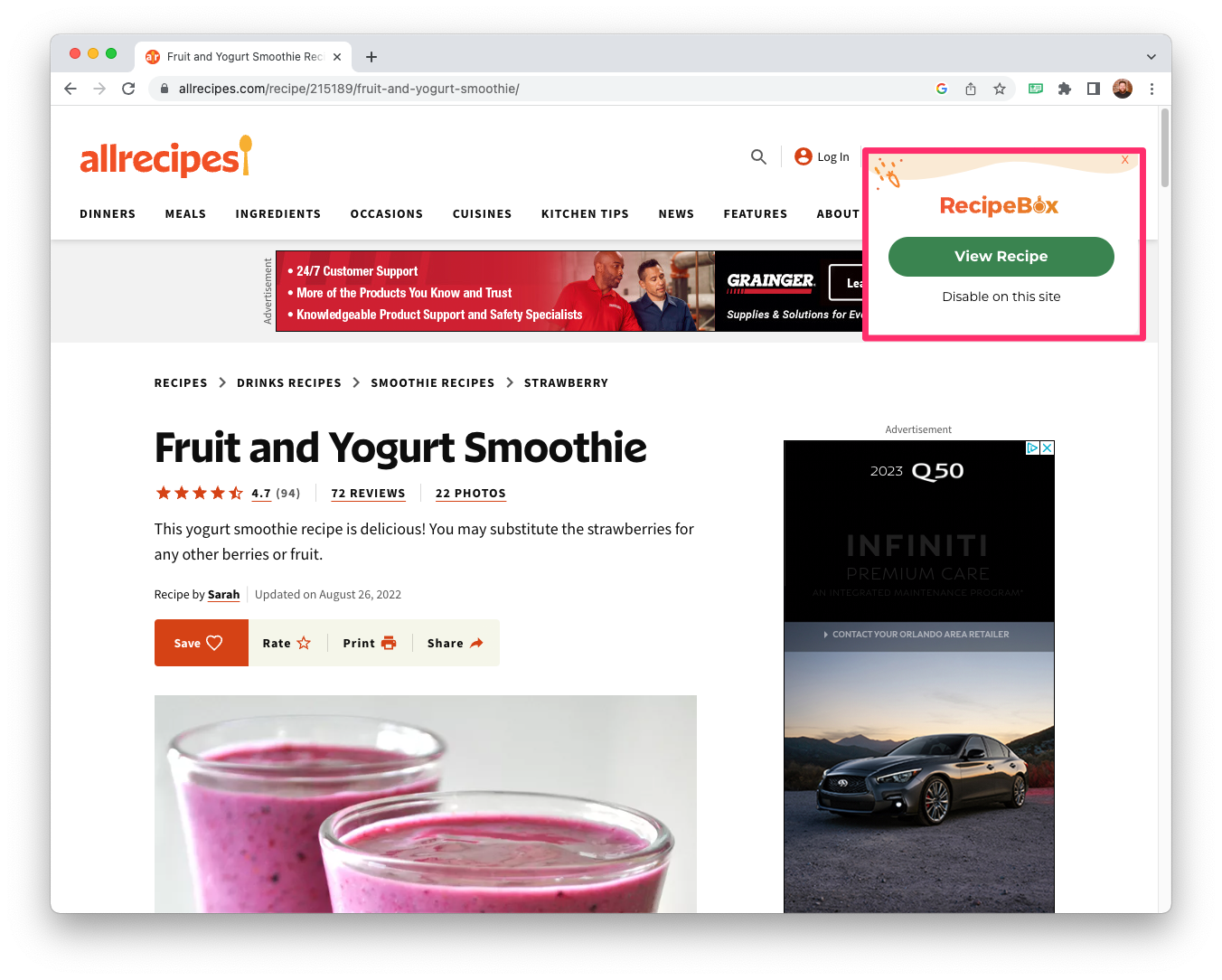Open the 72 REVIEWS link
1222x980 pixels.
click(x=368, y=494)
